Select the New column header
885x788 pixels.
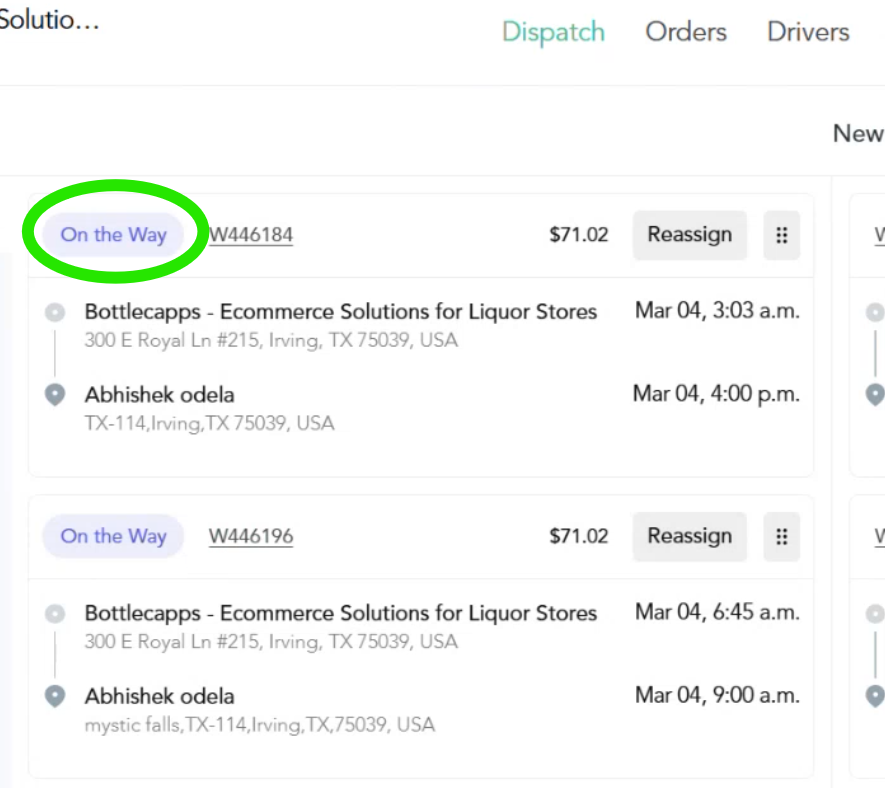[858, 134]
